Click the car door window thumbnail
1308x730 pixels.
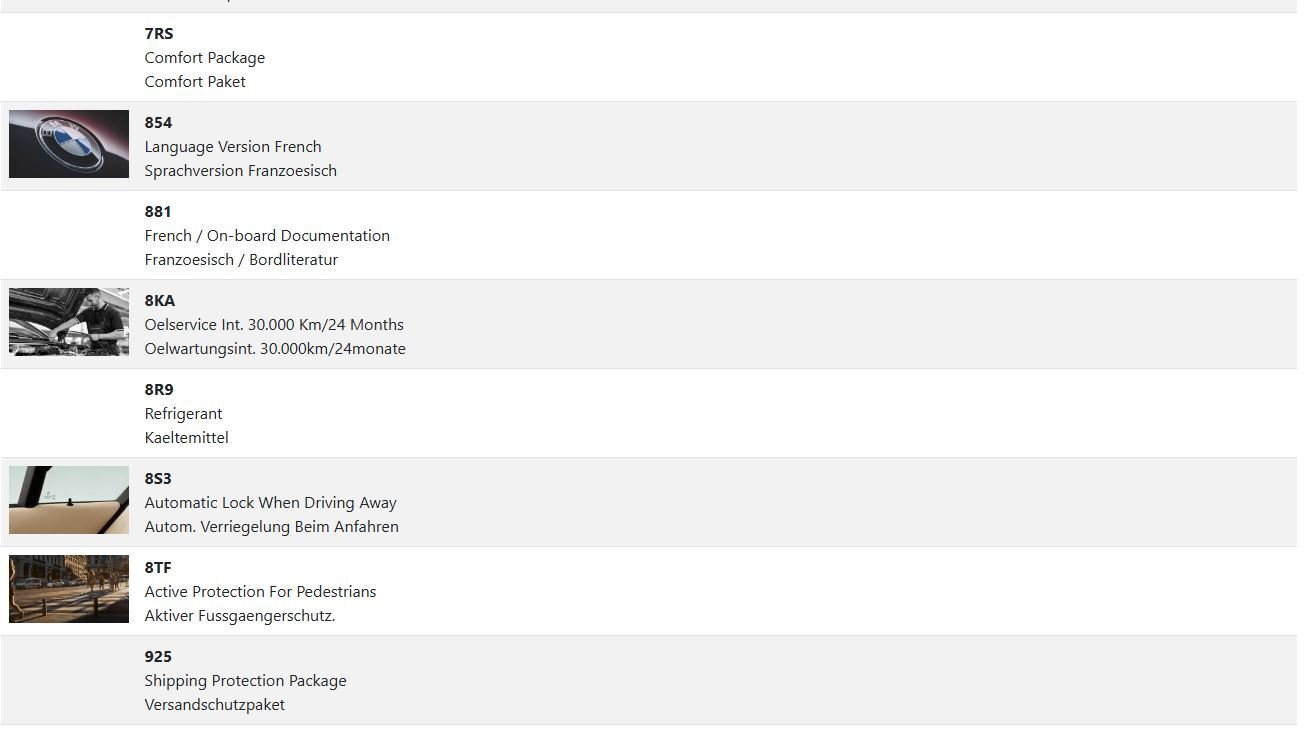click(x=69, y=500)
